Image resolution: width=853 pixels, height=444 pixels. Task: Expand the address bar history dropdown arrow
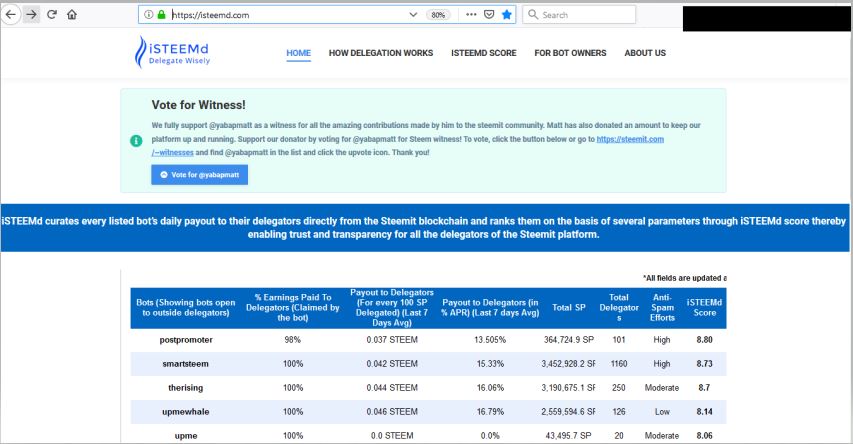415,15
